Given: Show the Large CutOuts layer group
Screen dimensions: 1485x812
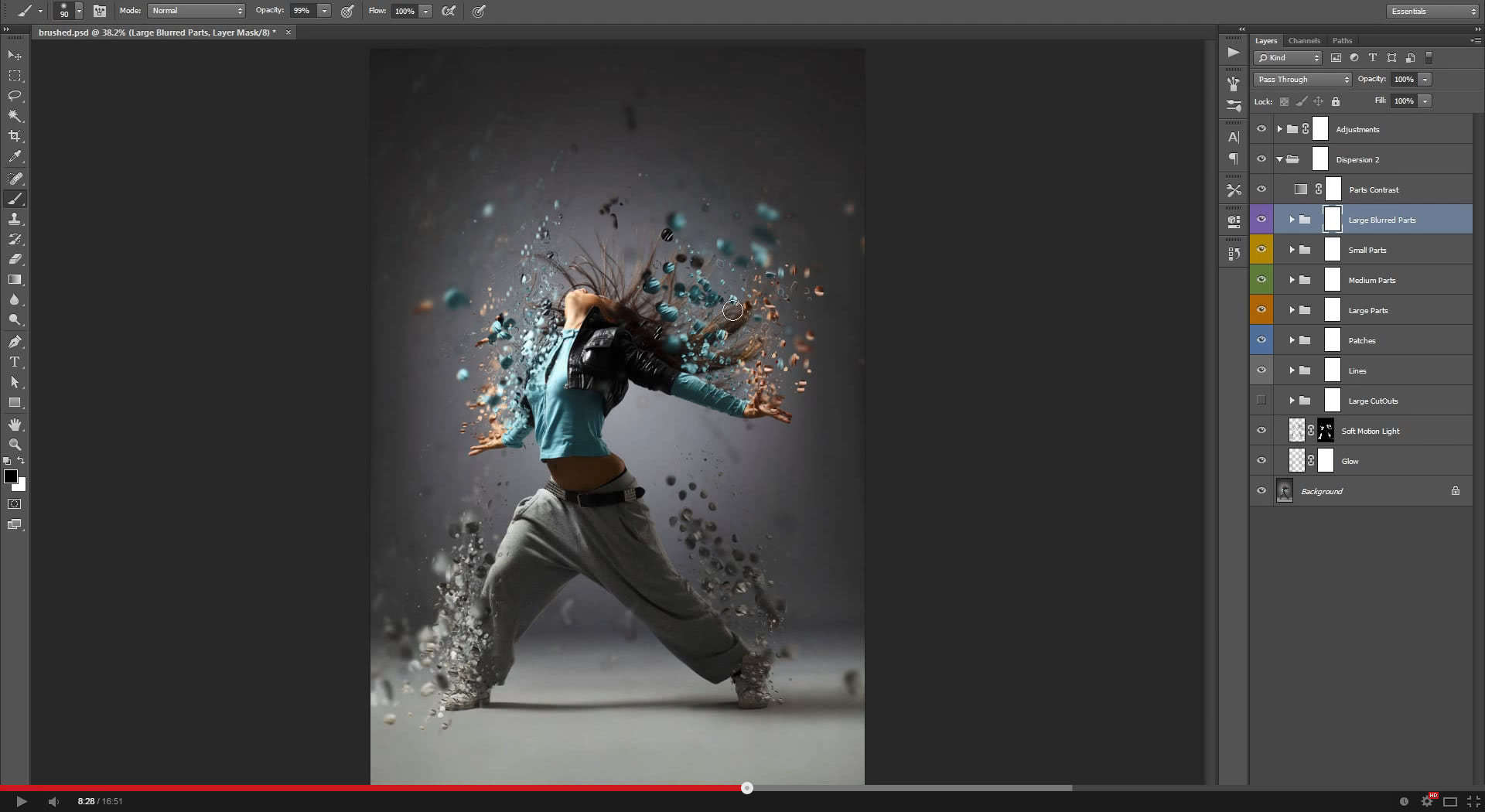Looking at the screenshot, I should point(1261,401).
